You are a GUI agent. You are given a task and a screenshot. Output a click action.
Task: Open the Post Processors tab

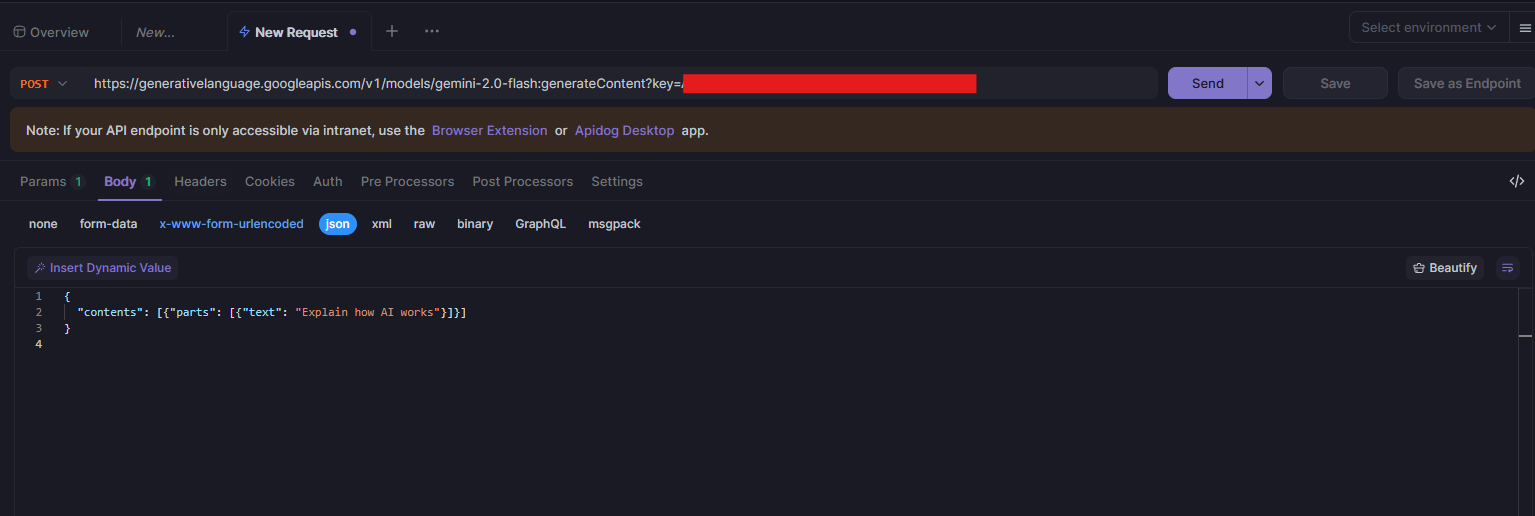tap(522, 182)
